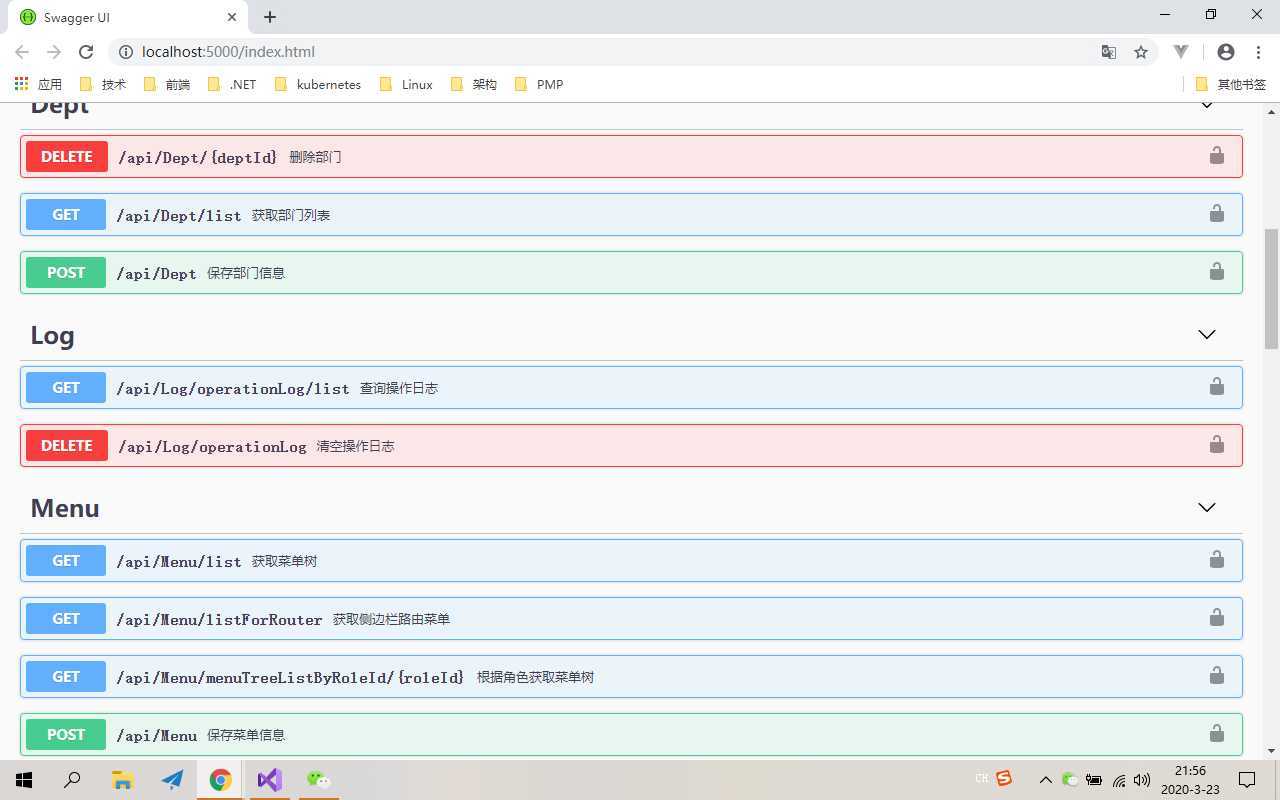The width and height of the screenshot is (1280, 800).
Task: Open Windows search from taskbar
Action: tap(72, 780)
